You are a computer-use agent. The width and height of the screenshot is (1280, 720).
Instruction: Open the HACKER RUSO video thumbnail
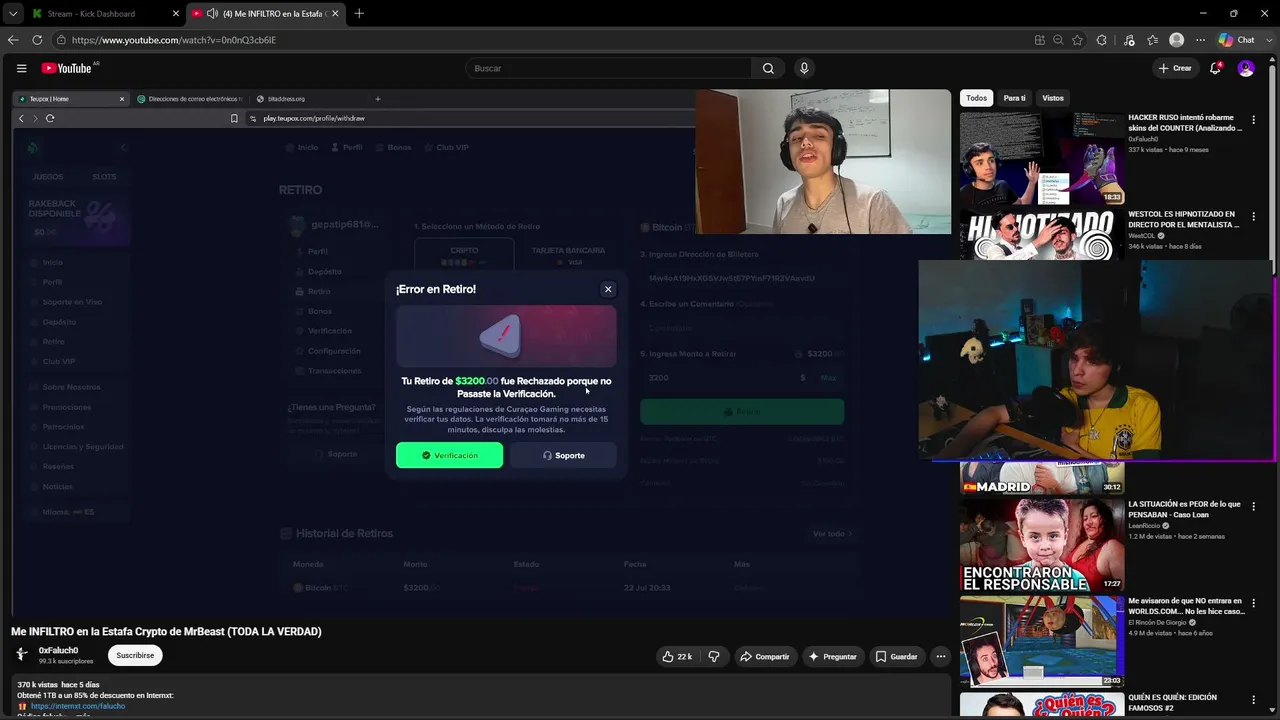[1042, 158]
